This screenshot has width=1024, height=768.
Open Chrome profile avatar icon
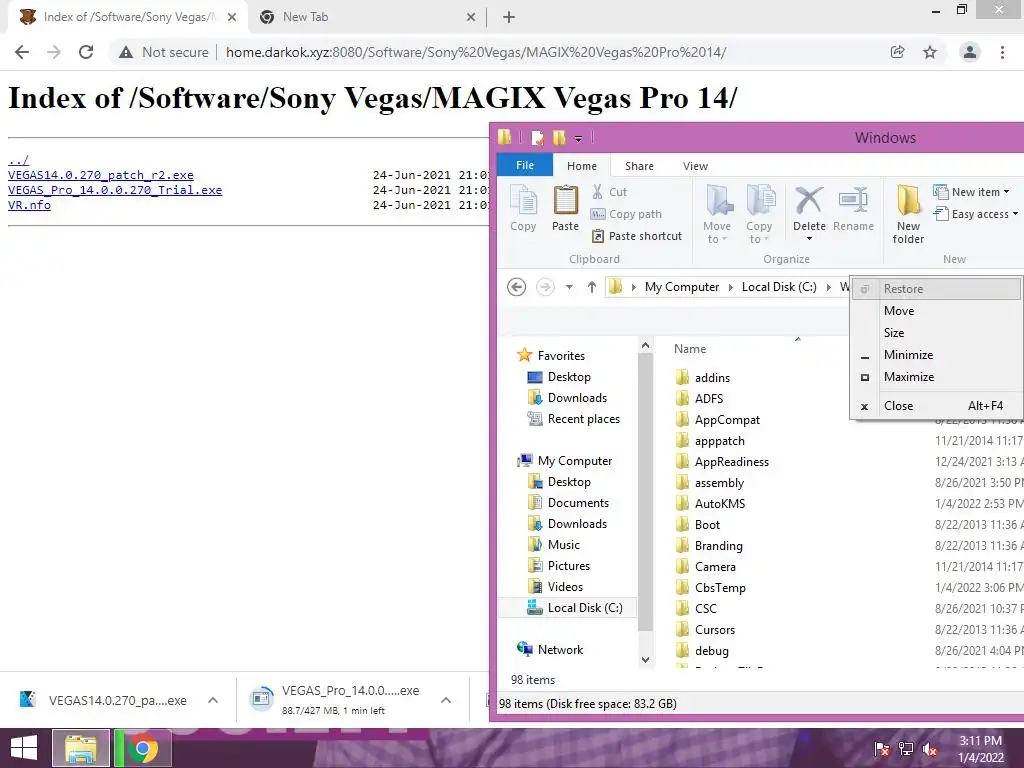click(x=970, y=52)
